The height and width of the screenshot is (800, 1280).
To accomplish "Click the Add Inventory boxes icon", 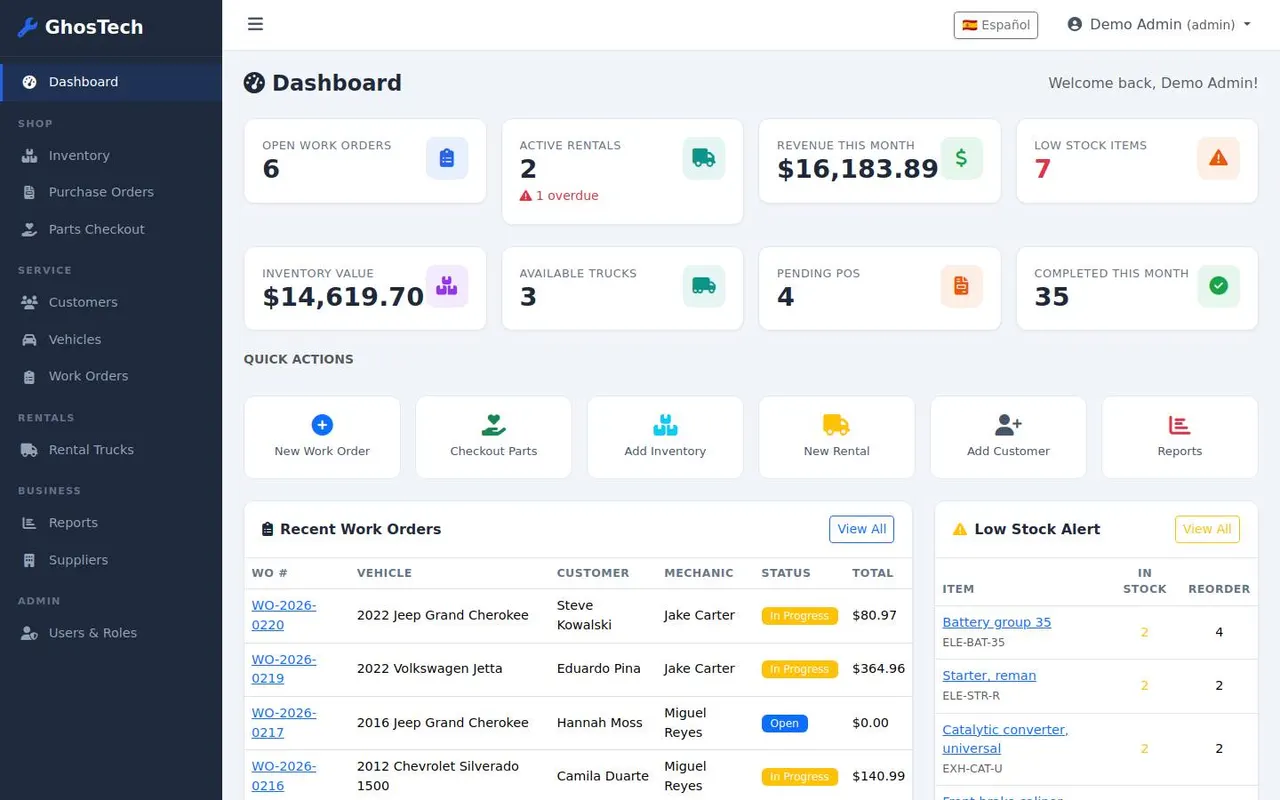I will (x=665, y=425).
